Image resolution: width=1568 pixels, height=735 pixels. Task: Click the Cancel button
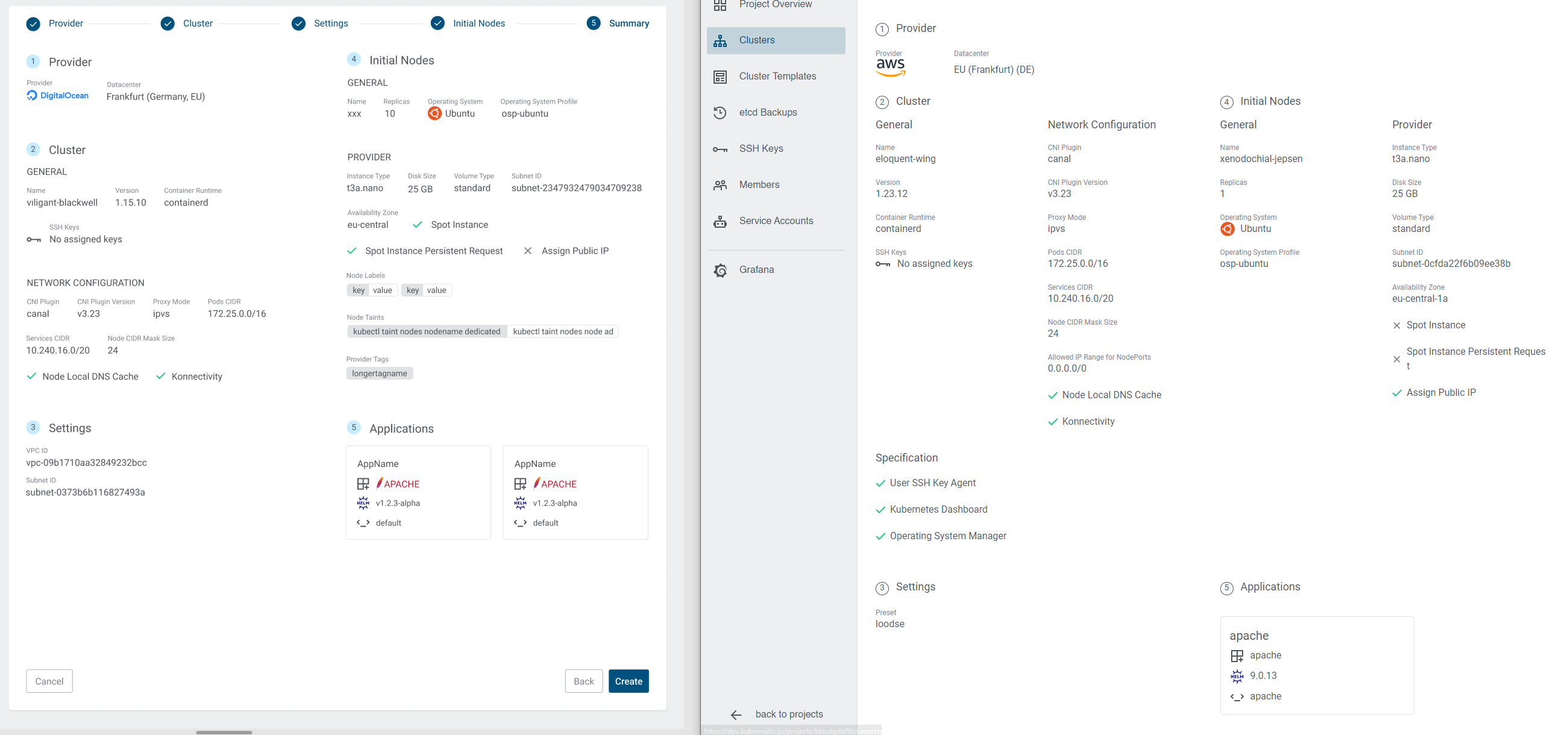49,681
